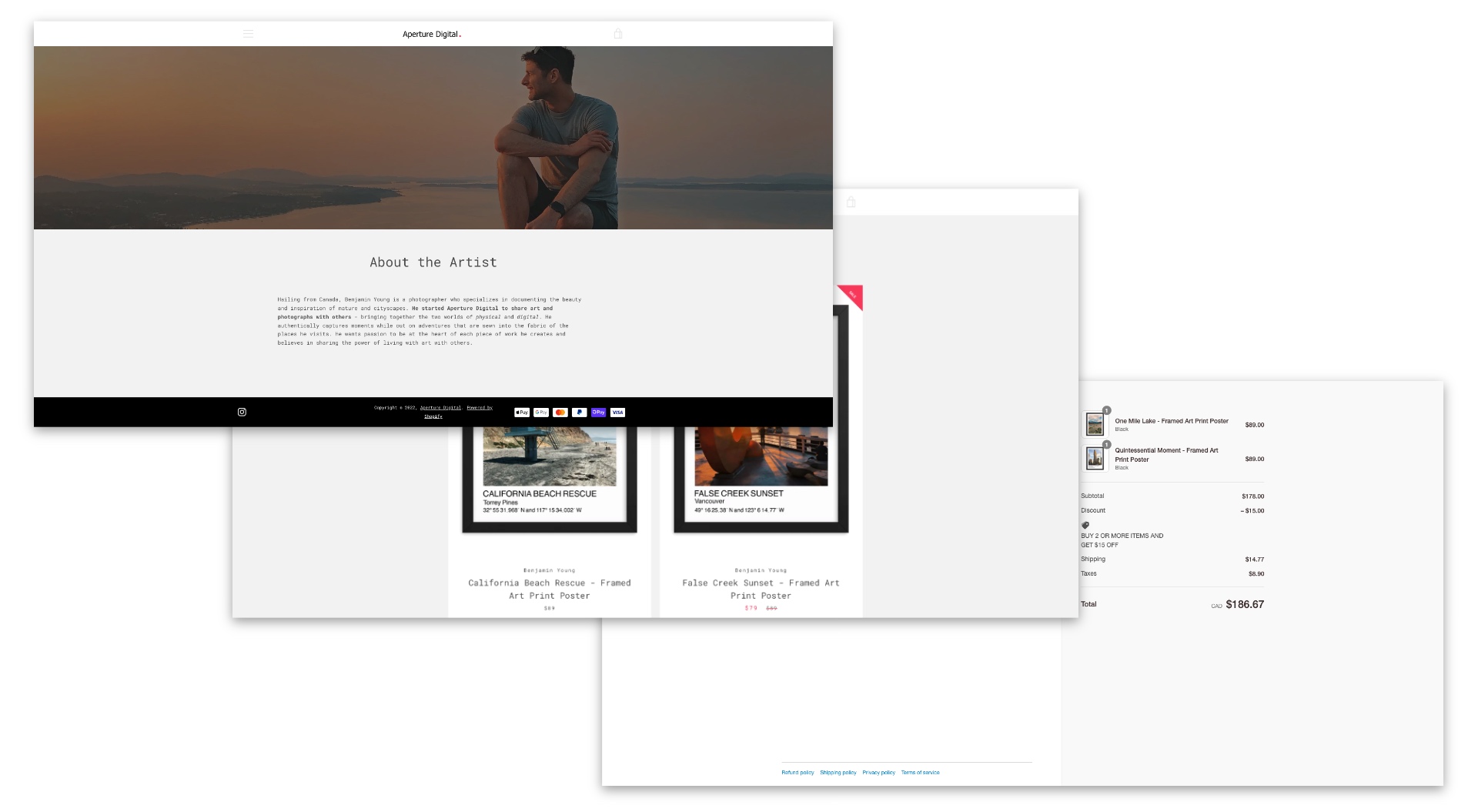The image size is (1478, 812).
Task: Click the Aperture Digital logo in header
Action: coord(431,34)
